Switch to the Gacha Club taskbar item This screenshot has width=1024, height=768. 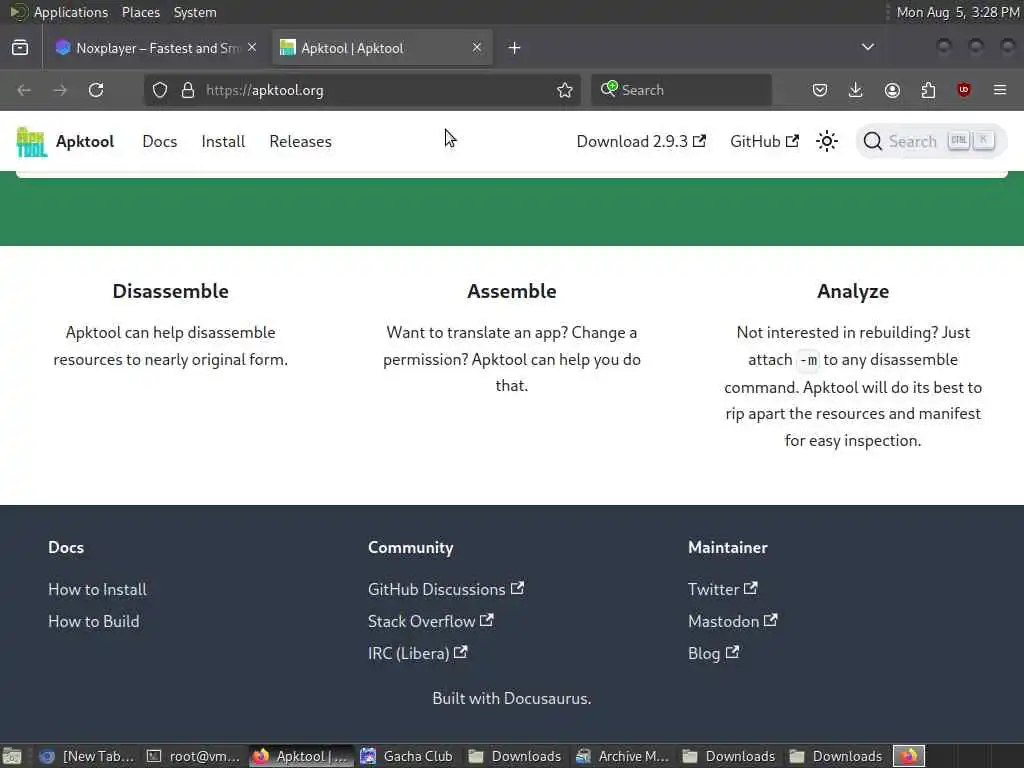coord(407,756)
